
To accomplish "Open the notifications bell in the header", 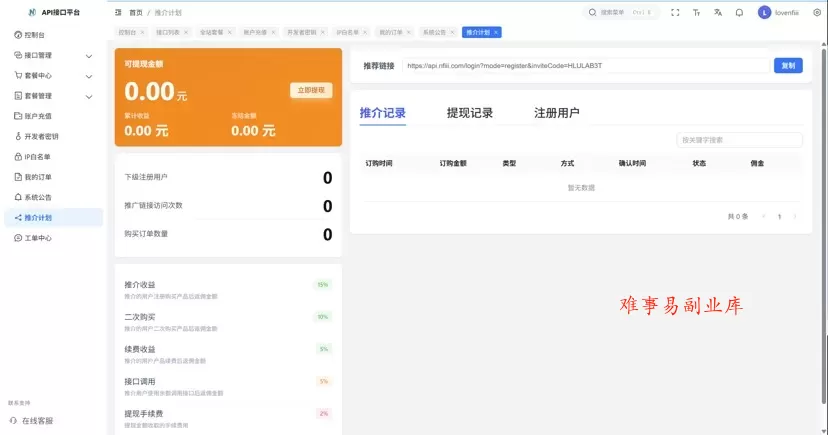I will pos(739,12).
